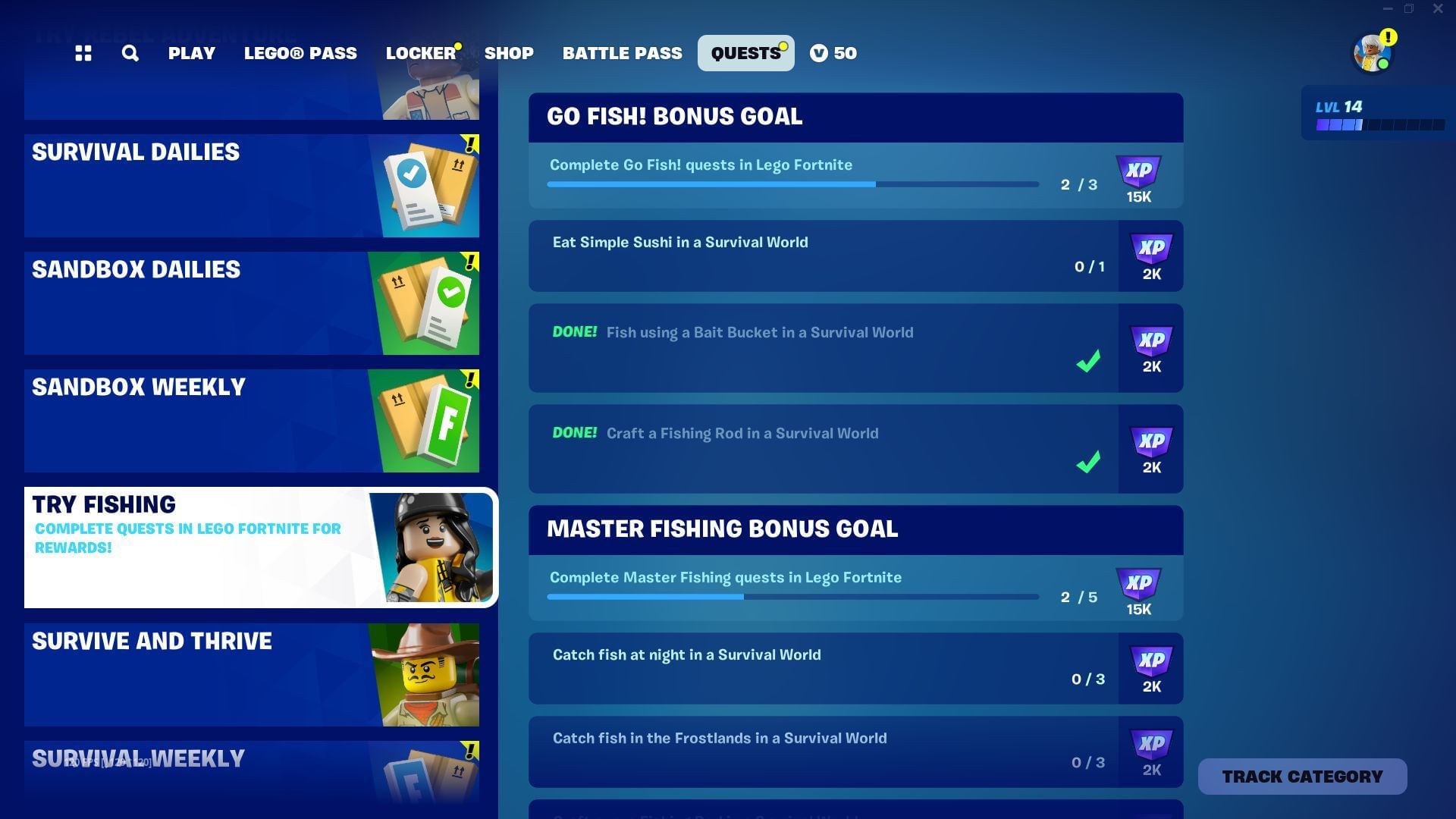
Task: Click green checkmark on Fishing Rod quest
Action: (1088, 462)
